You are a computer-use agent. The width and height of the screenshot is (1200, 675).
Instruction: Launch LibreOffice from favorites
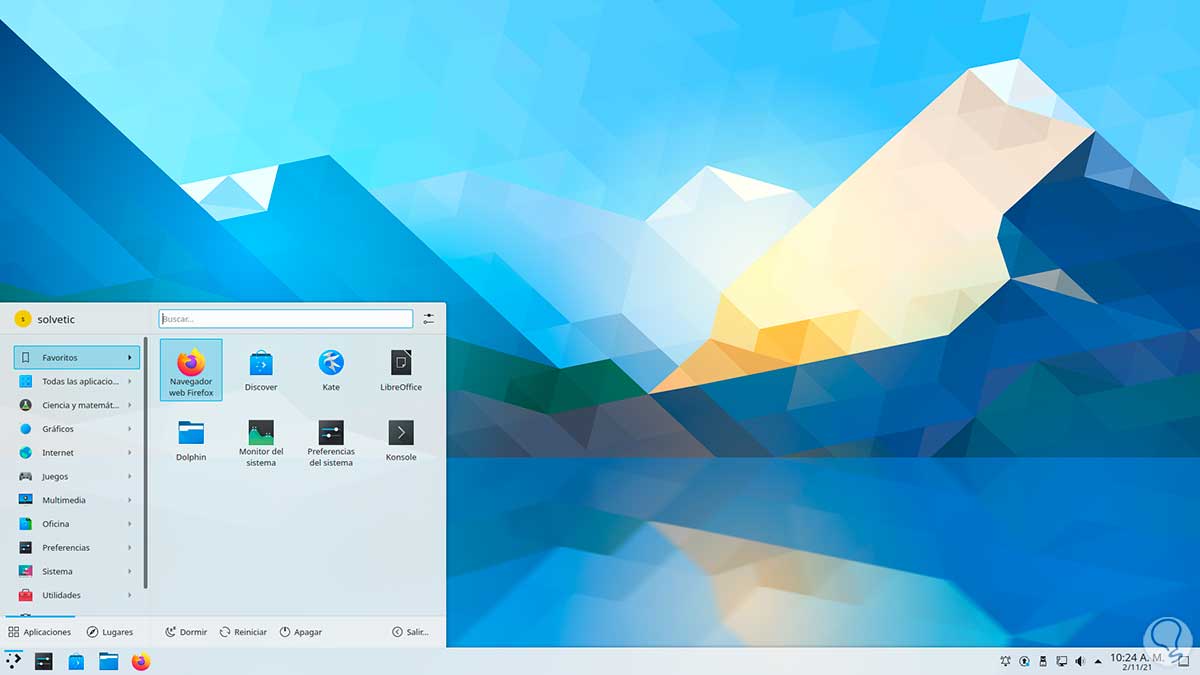coord(400,370)
